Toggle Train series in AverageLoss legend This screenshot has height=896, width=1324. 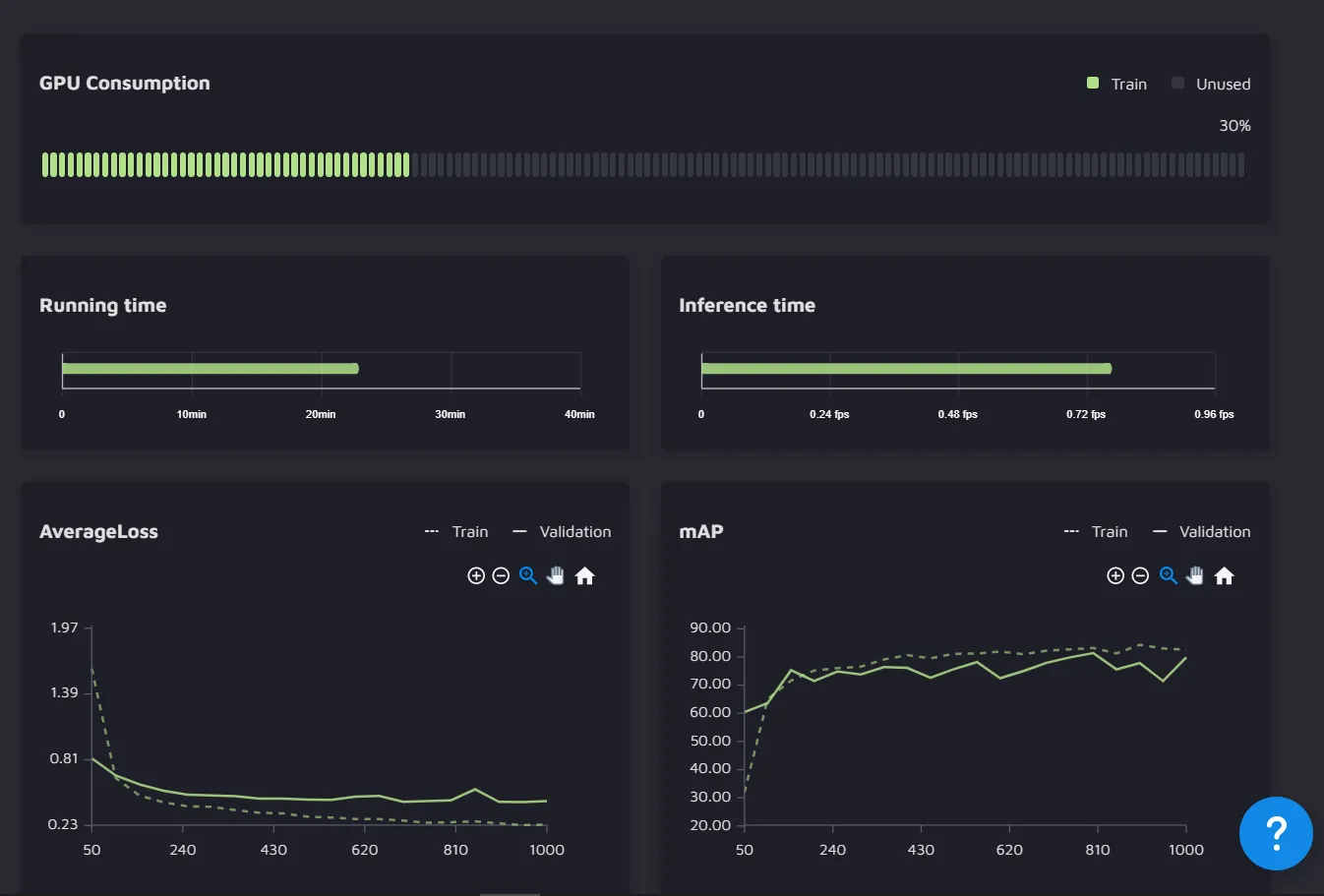pyautogui.click(x=457, y=532)
